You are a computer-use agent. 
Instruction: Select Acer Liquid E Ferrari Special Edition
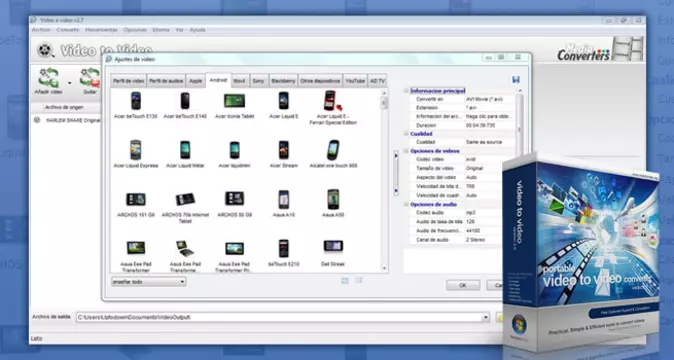pyautogui.click(x=333, y=108)
